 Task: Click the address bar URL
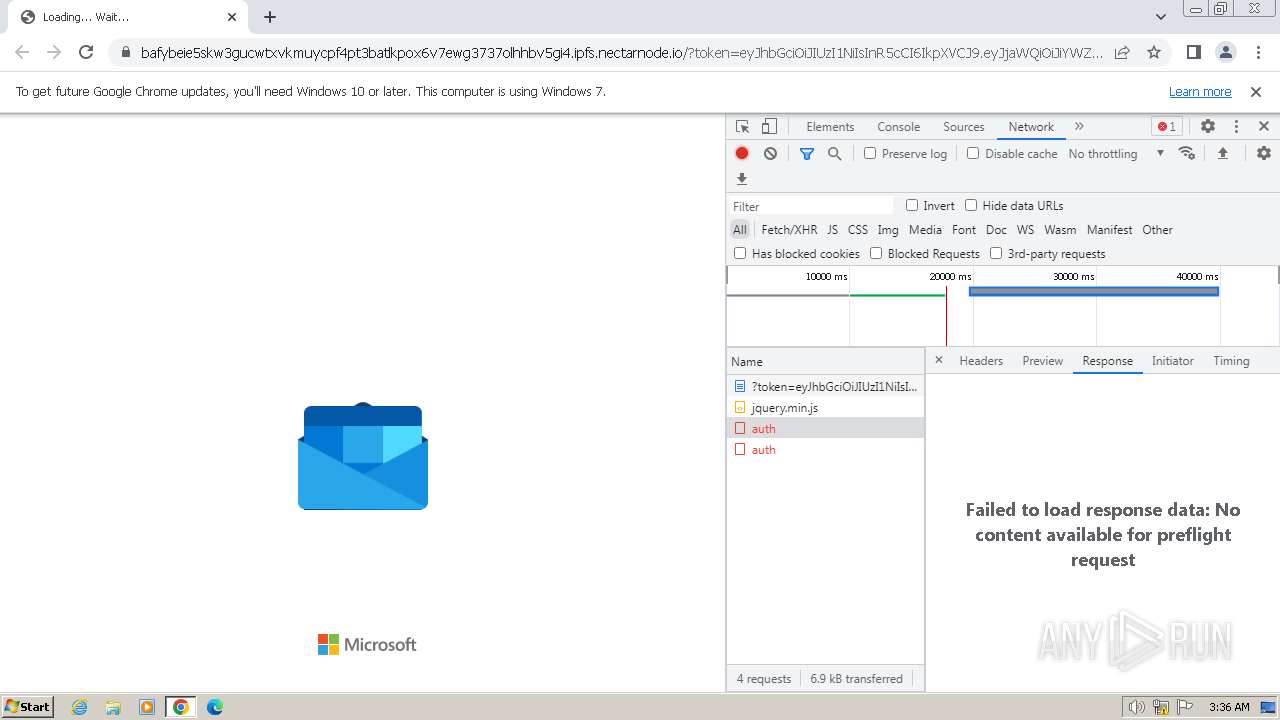point(622,53)
